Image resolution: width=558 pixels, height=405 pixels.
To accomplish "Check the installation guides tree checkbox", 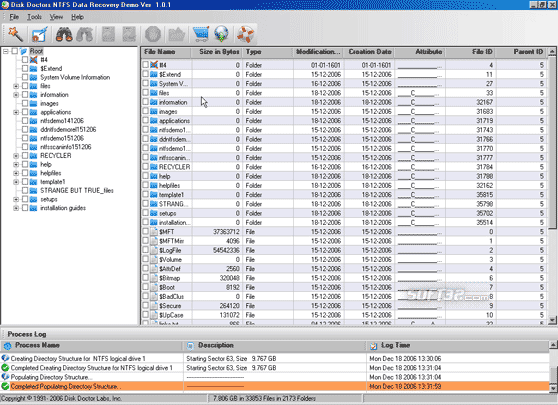I will [25, 208].
